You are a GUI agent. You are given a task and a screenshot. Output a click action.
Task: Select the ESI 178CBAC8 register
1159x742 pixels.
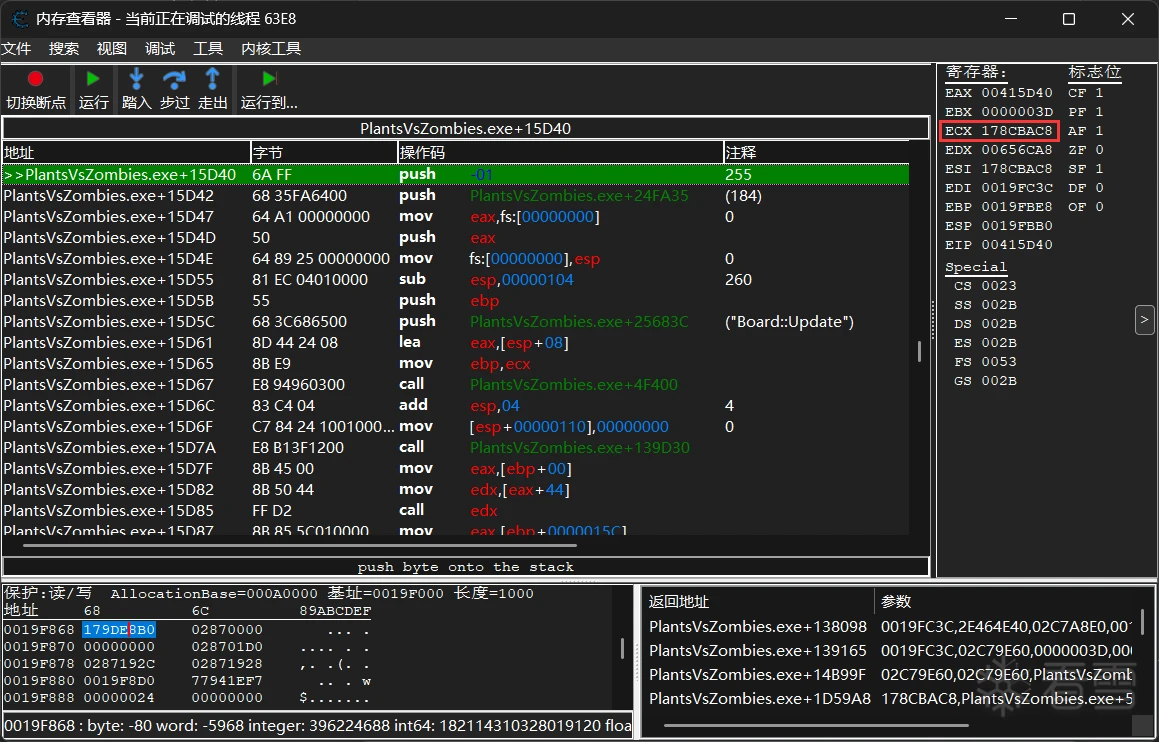999,169
